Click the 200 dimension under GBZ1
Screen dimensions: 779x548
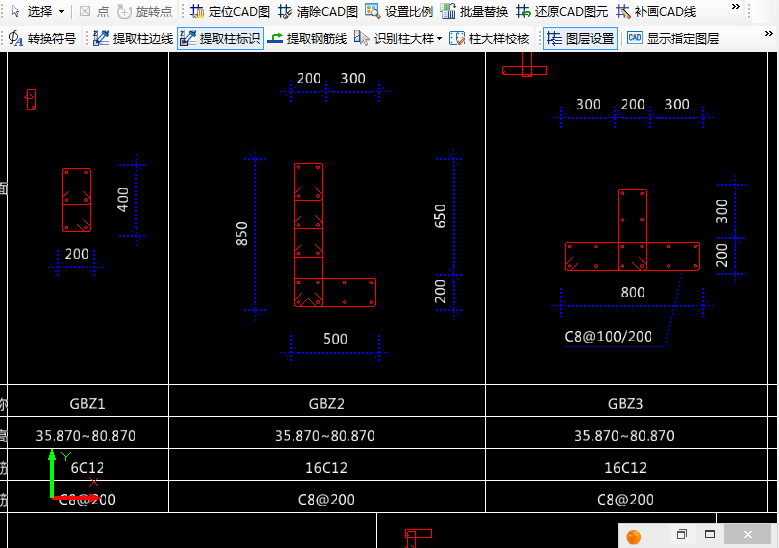[77, 254]
